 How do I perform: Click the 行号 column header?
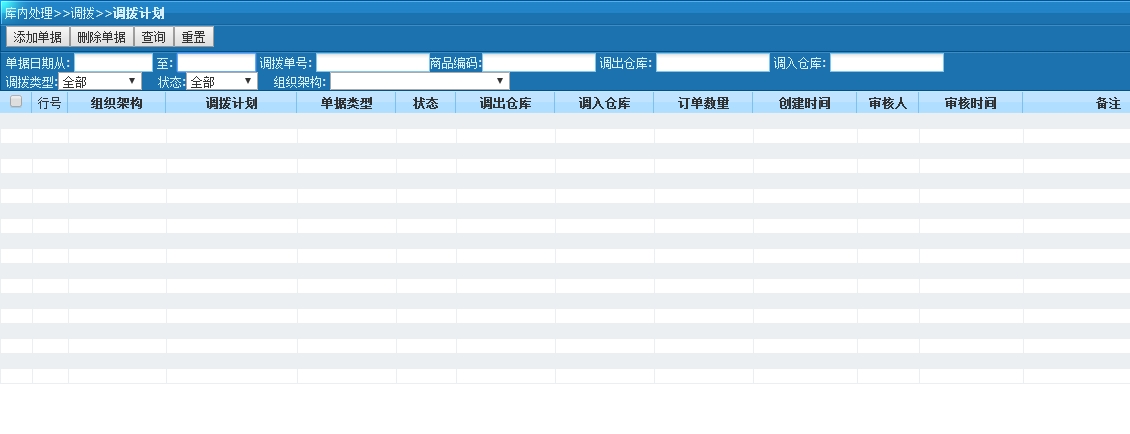50,103
